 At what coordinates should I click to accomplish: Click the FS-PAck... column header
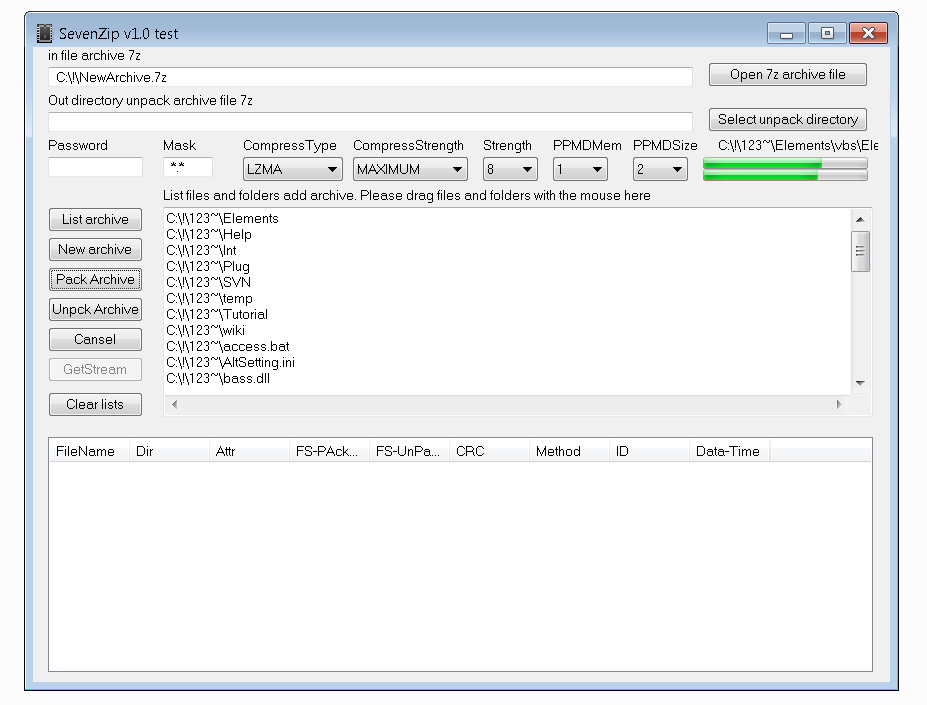point(329,451)
